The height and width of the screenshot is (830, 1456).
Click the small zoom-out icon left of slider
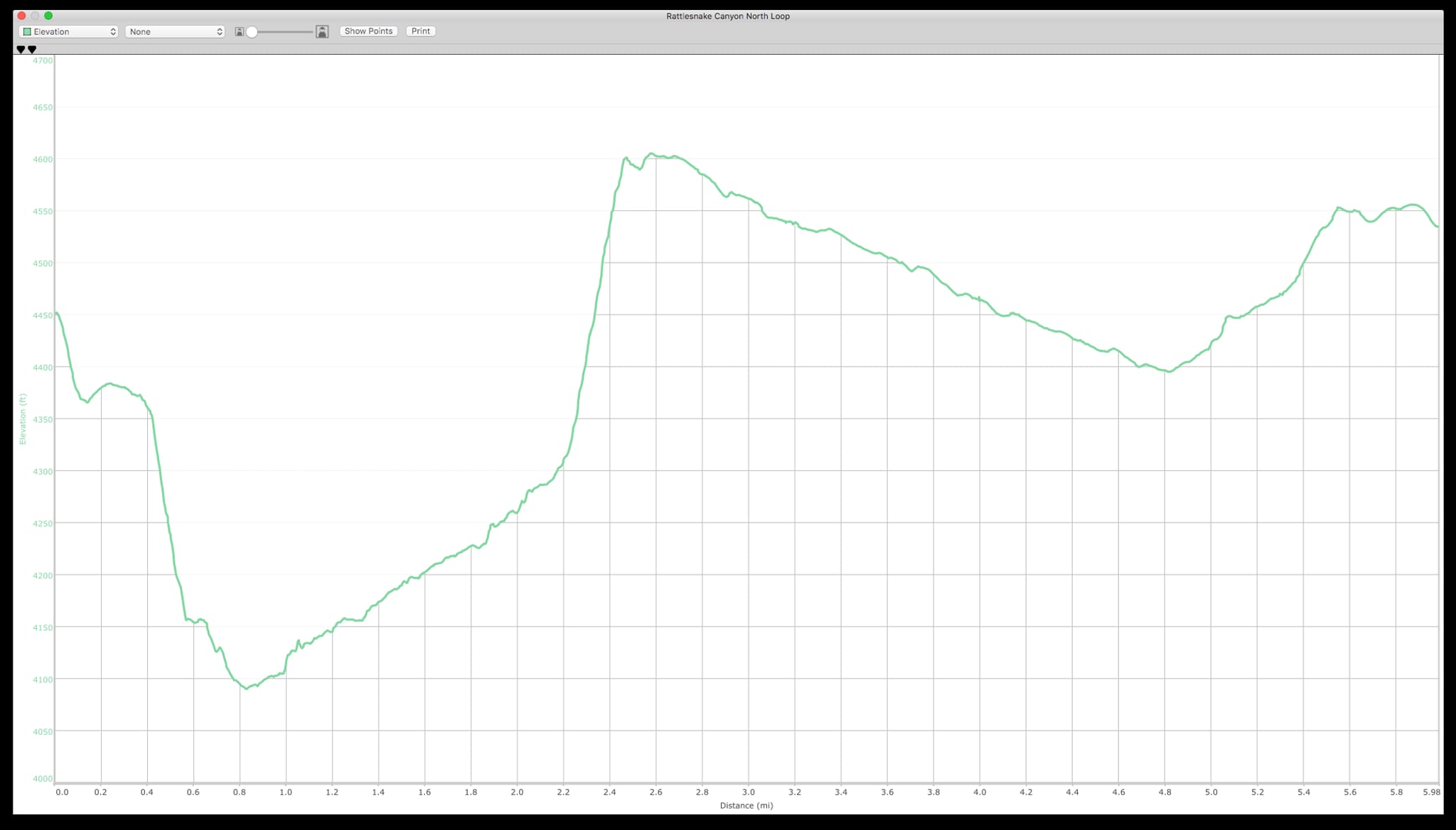click(240, 31)
